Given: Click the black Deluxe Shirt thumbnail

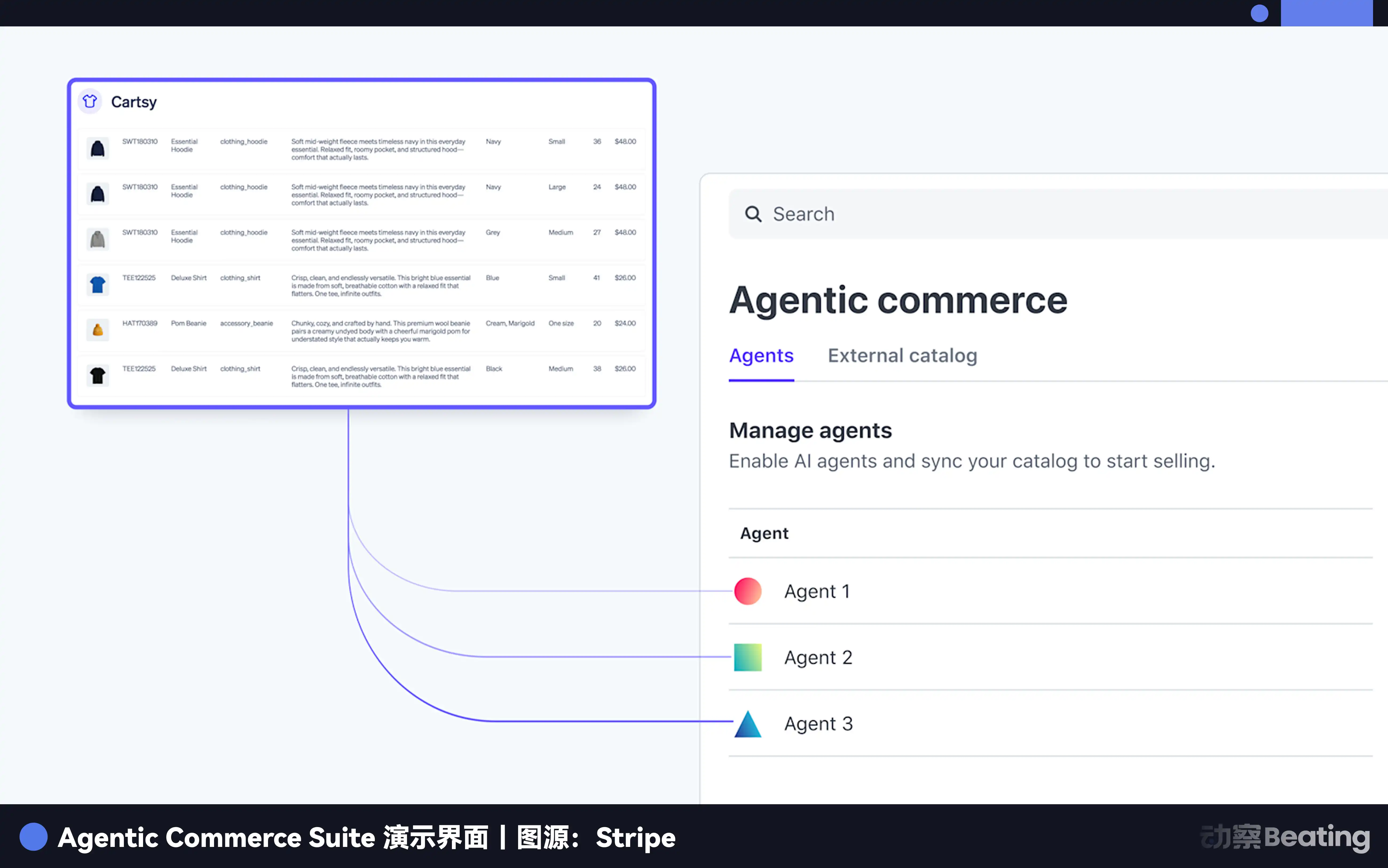Looking at the screenshot, I should (x=98, y=375).
